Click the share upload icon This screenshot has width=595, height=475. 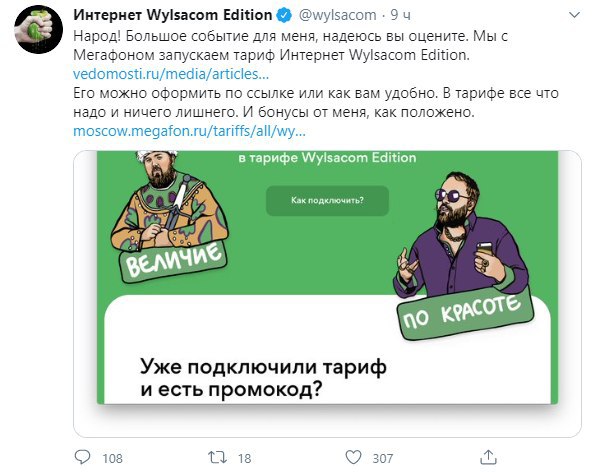[x=488, y=457]
